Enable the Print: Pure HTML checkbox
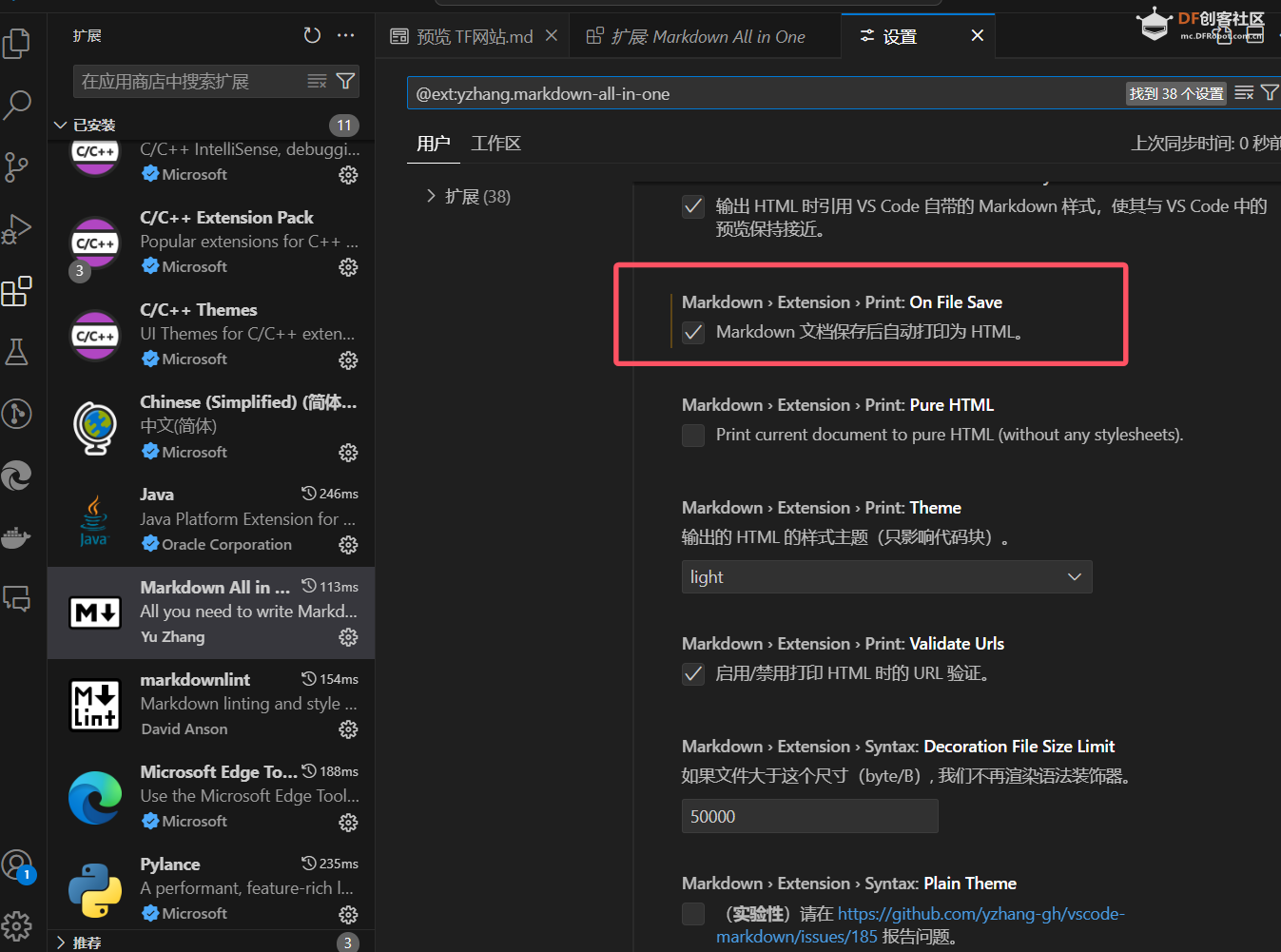The width and height of the screenshot is (1281, 952). click(693, 435)
